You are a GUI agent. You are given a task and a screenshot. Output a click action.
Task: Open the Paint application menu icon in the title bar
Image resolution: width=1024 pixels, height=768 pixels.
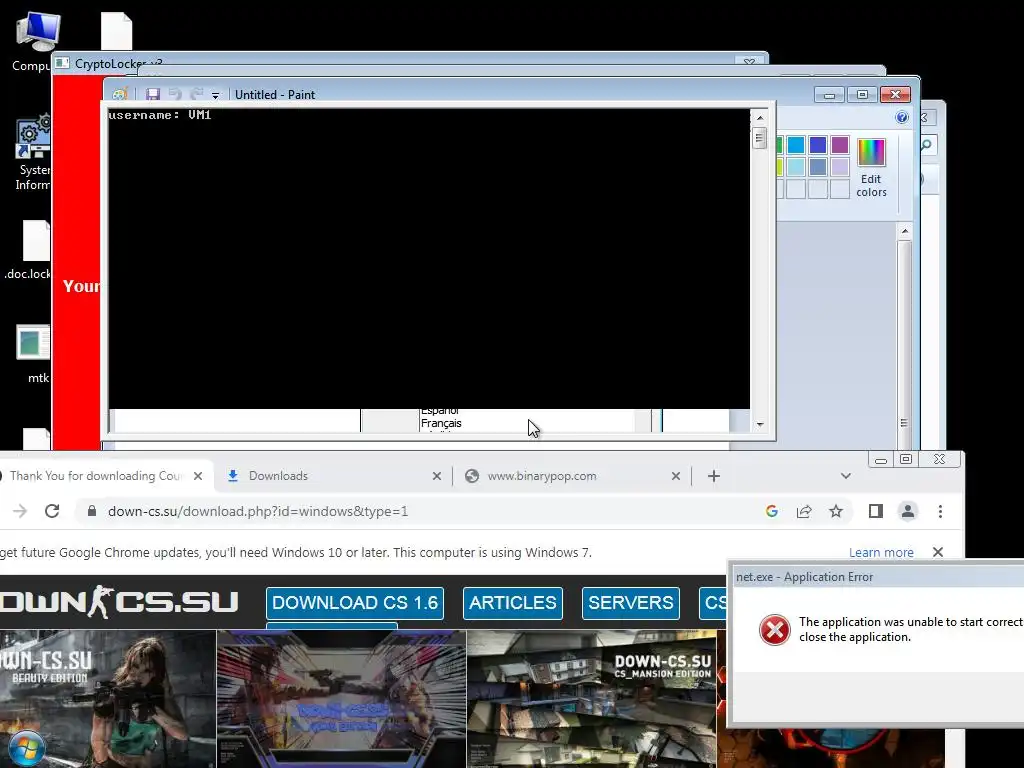(120, 94)
